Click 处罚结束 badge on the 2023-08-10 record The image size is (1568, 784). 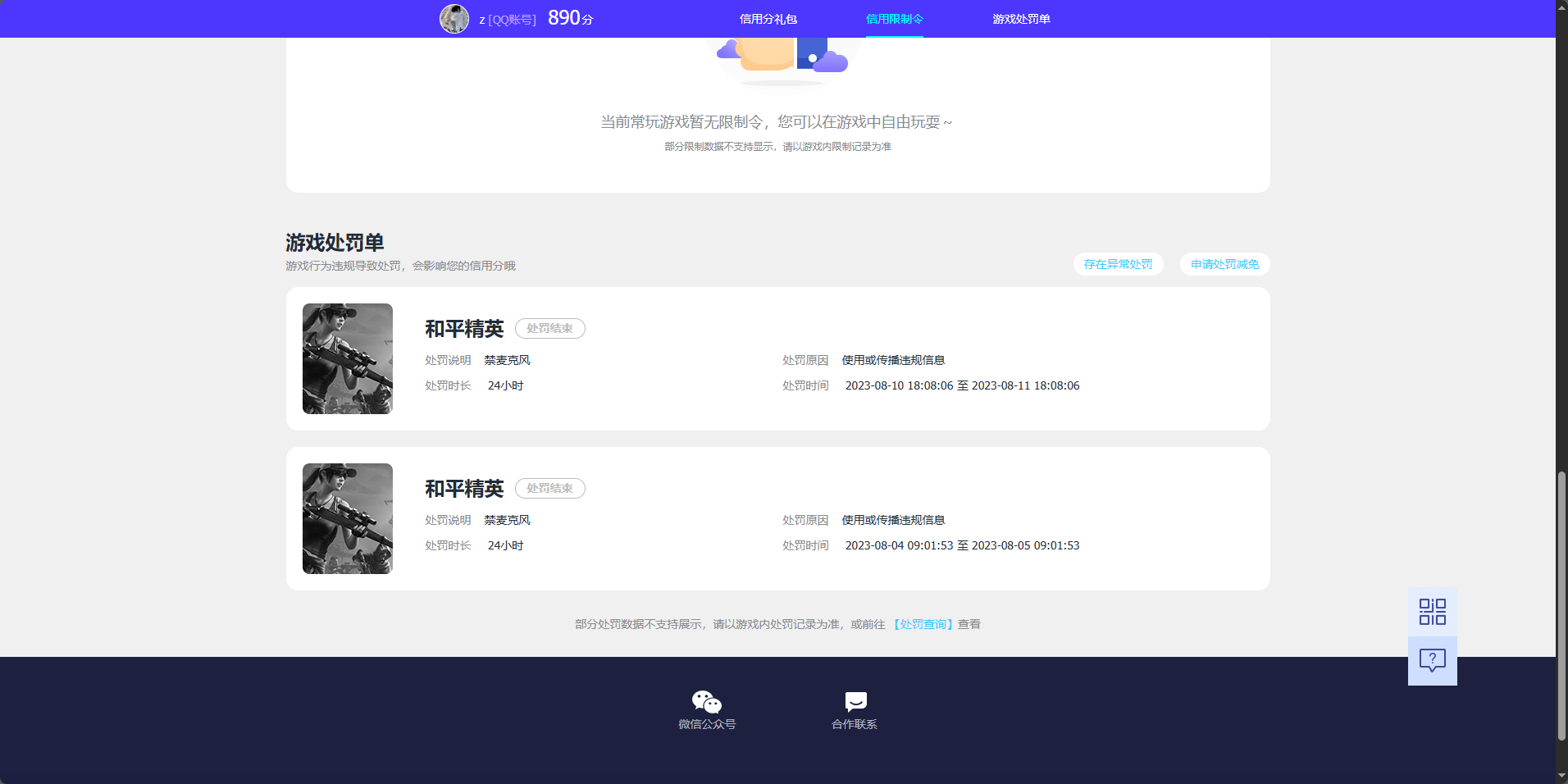click(x=549, y=328)
